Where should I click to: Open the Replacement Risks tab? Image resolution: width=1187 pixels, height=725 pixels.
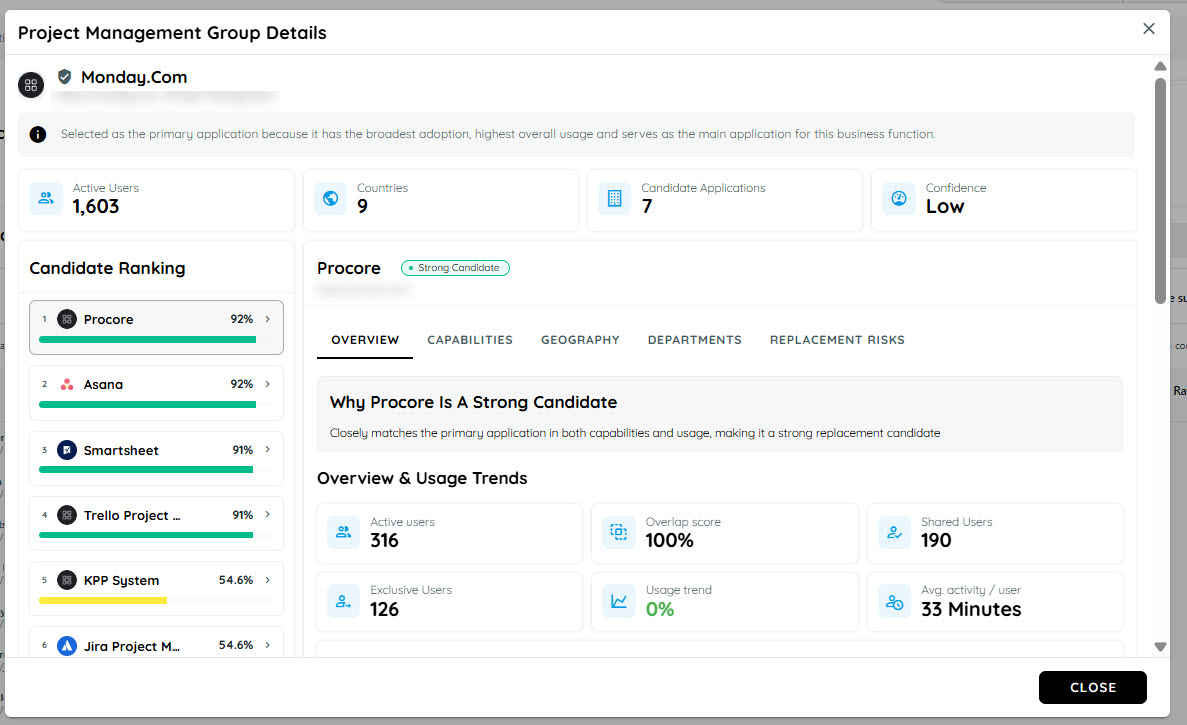tap(837, 340)
